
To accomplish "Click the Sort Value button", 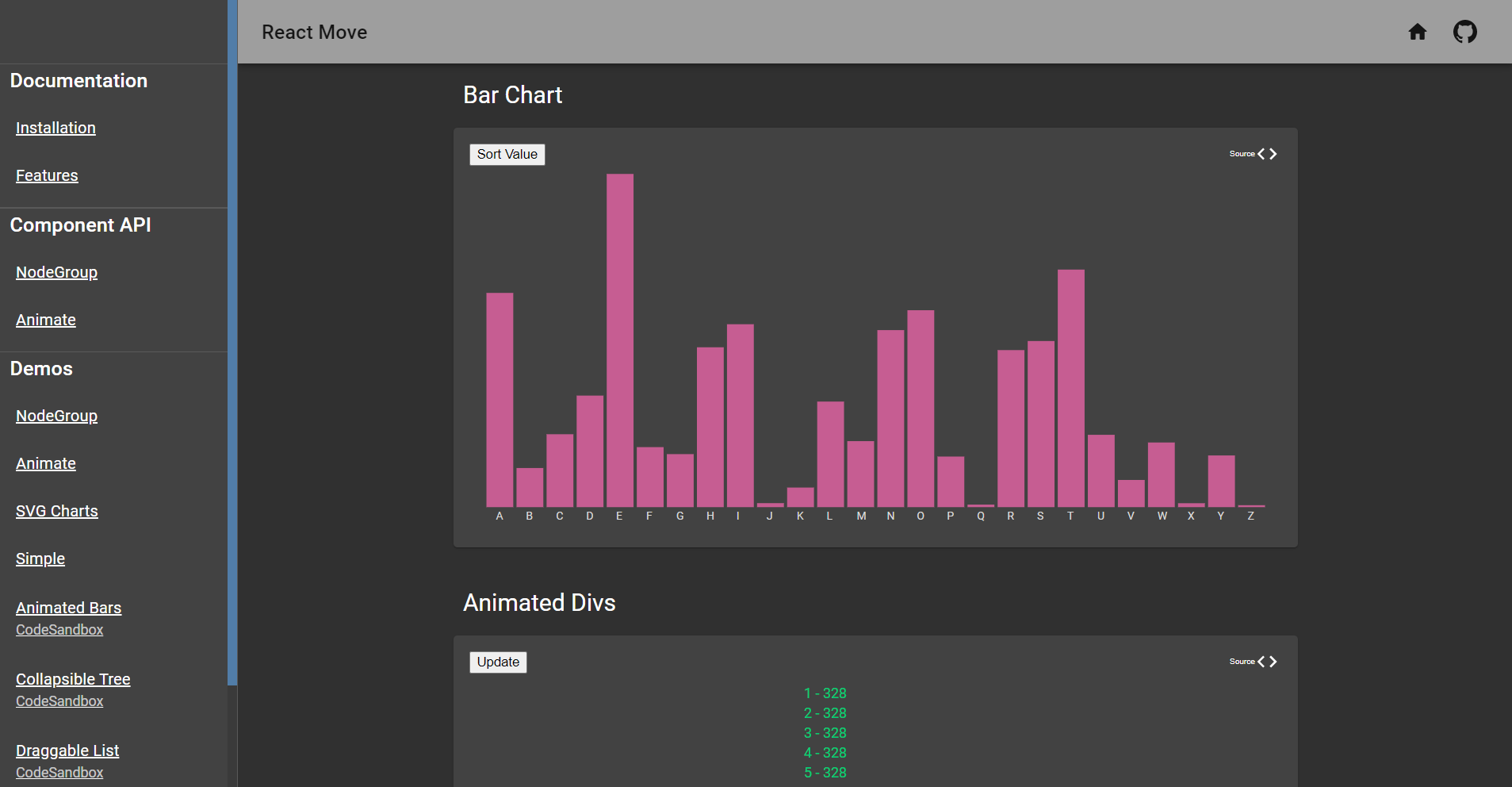I will coord(507,154).
